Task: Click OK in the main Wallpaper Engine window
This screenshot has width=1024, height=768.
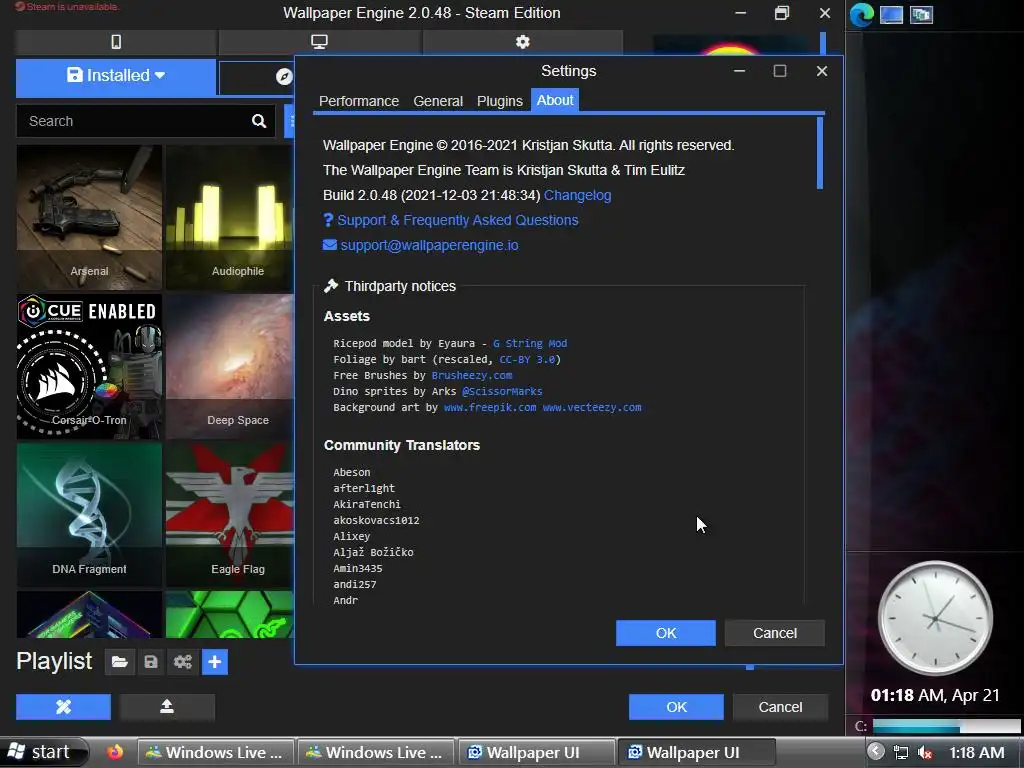Action: coord(676,707)
